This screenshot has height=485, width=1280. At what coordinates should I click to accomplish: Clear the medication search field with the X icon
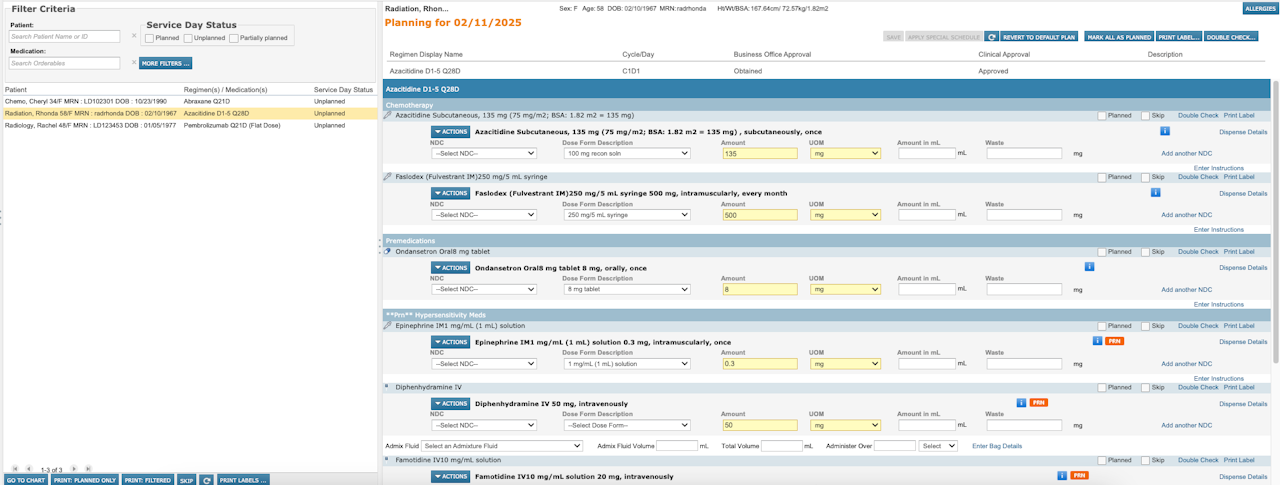[x=134, y=63]
